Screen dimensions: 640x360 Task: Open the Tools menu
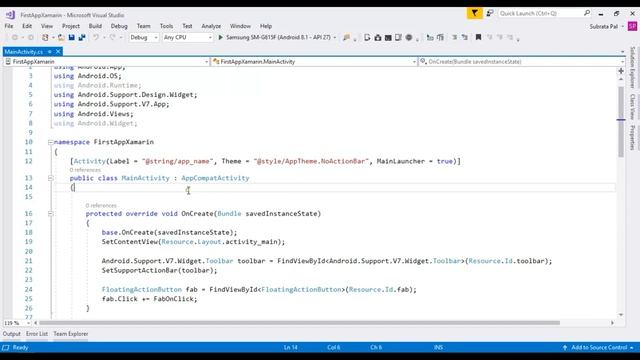pyautogui.click(x=166, y=26)
